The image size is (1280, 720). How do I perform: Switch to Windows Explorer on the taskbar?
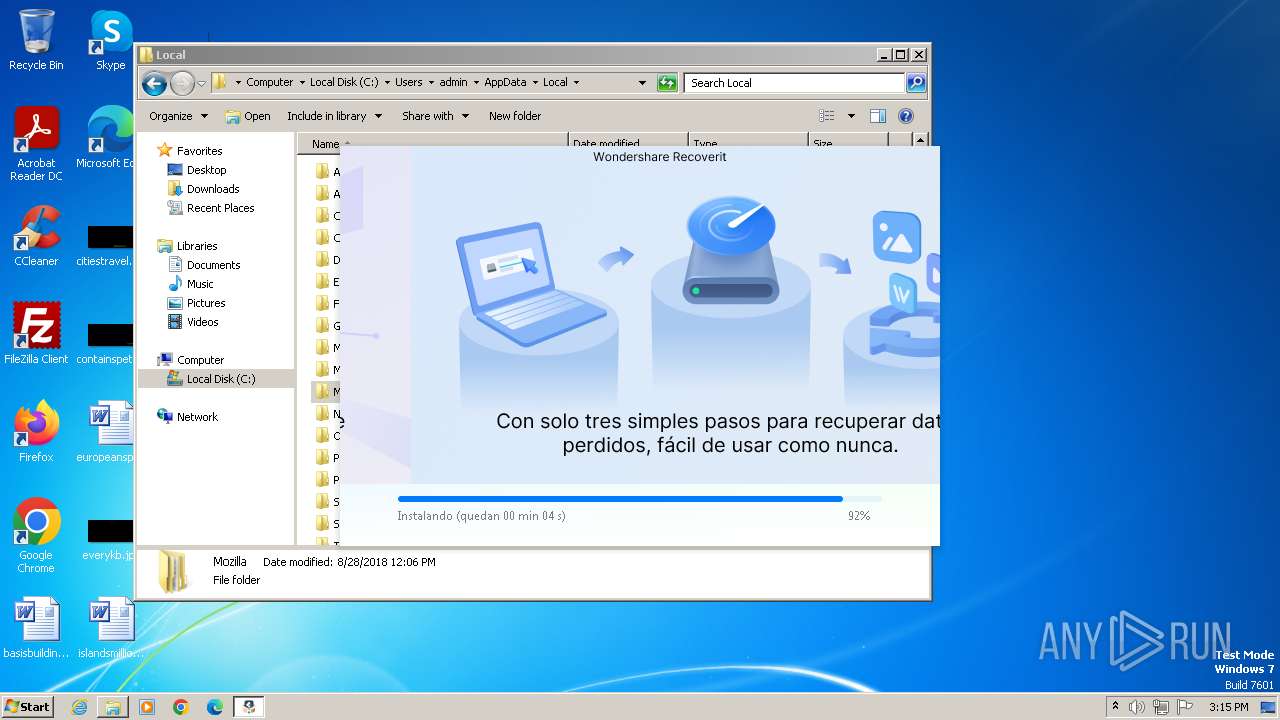113,707
